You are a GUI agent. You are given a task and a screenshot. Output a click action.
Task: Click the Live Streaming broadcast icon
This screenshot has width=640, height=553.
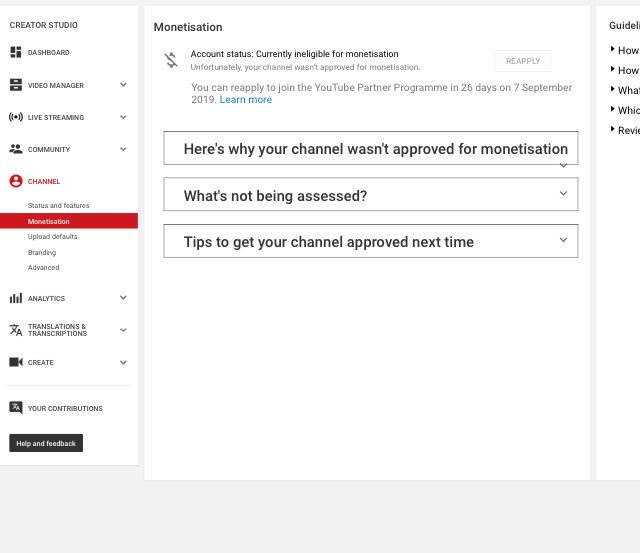click(16, 117)
